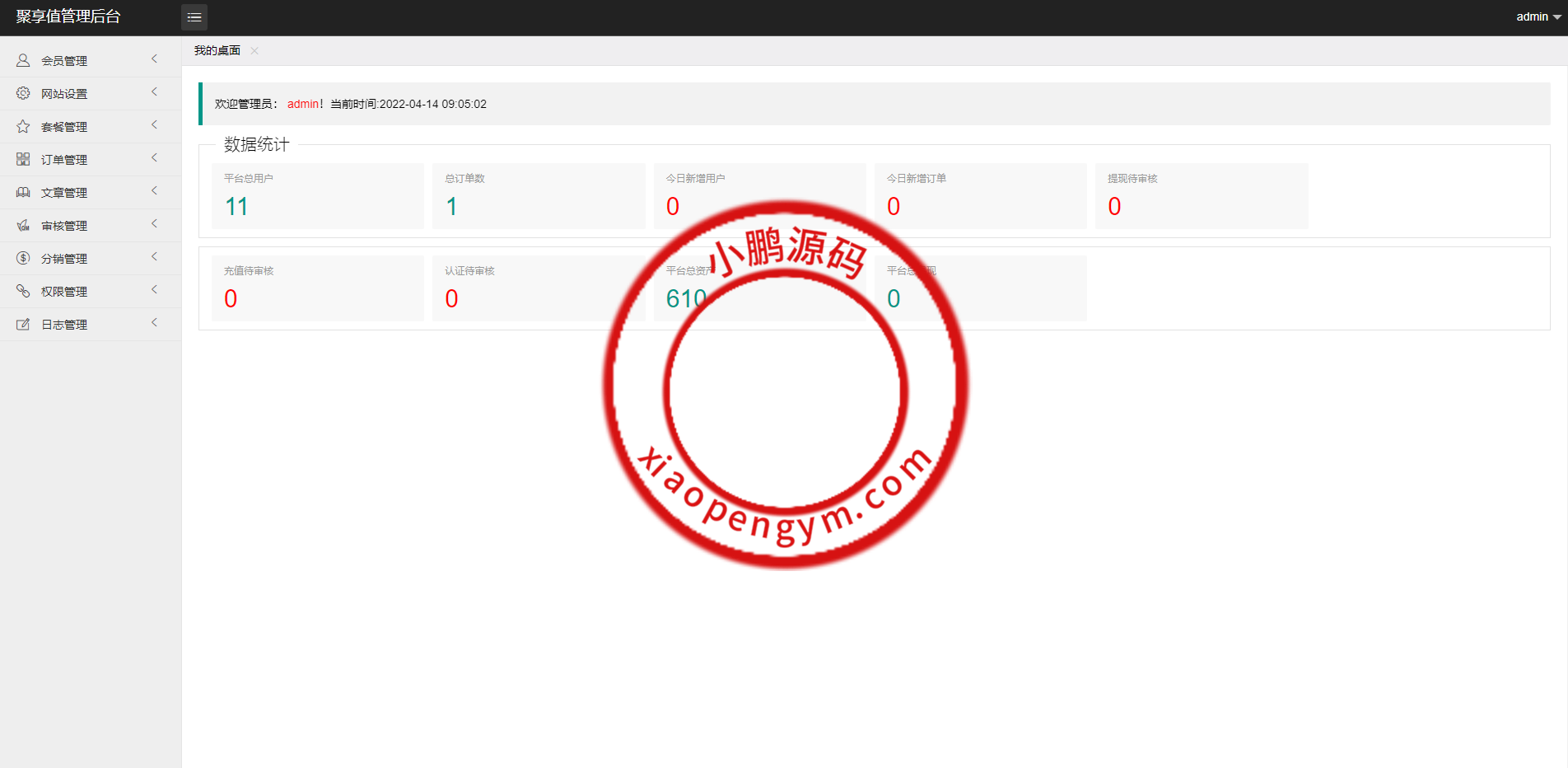Close the 我的桌面 tab
Viewport: 1568px width, 768px height.
[x=254, y=51]
